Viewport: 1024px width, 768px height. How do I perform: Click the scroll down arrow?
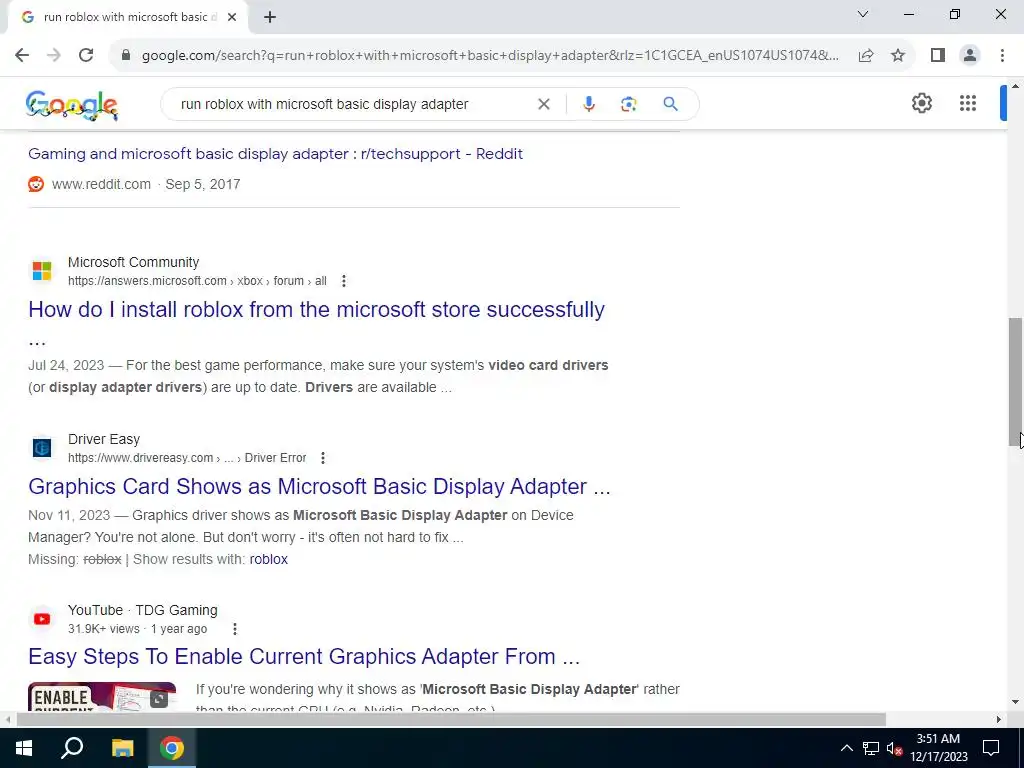click(x=1015, y=703)
